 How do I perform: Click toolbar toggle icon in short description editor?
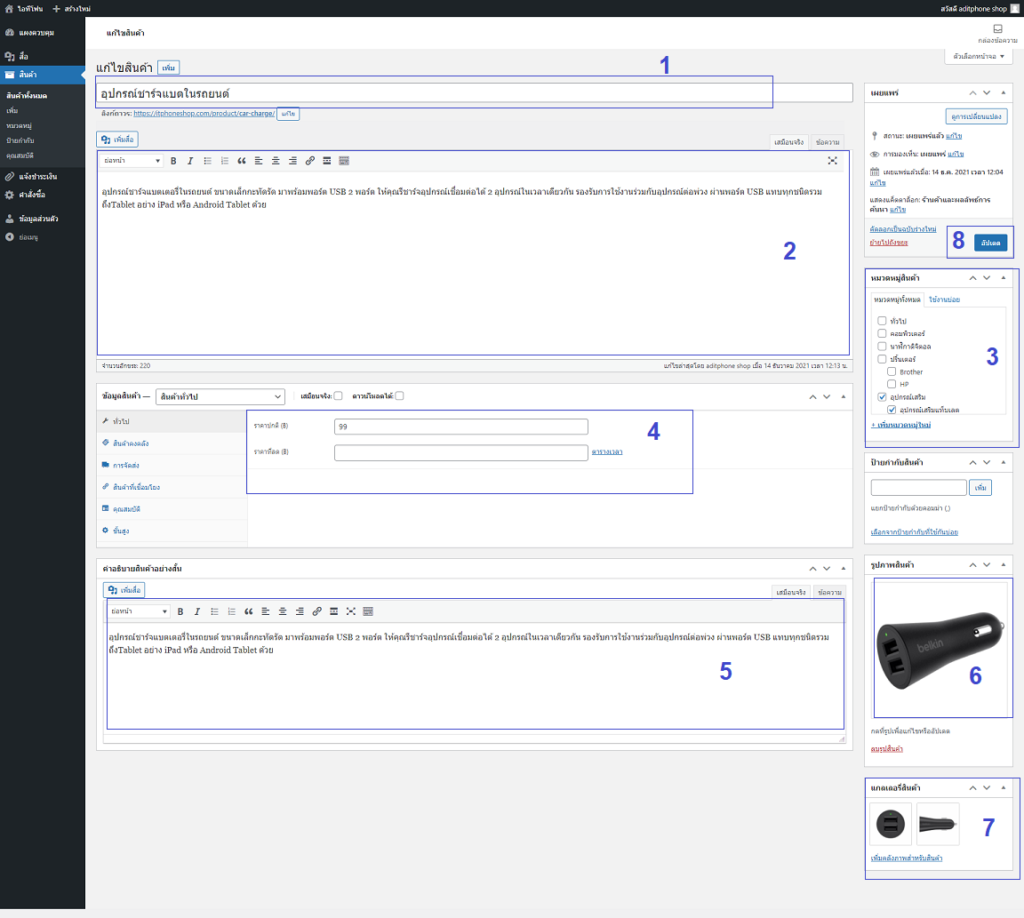[368, 611]
